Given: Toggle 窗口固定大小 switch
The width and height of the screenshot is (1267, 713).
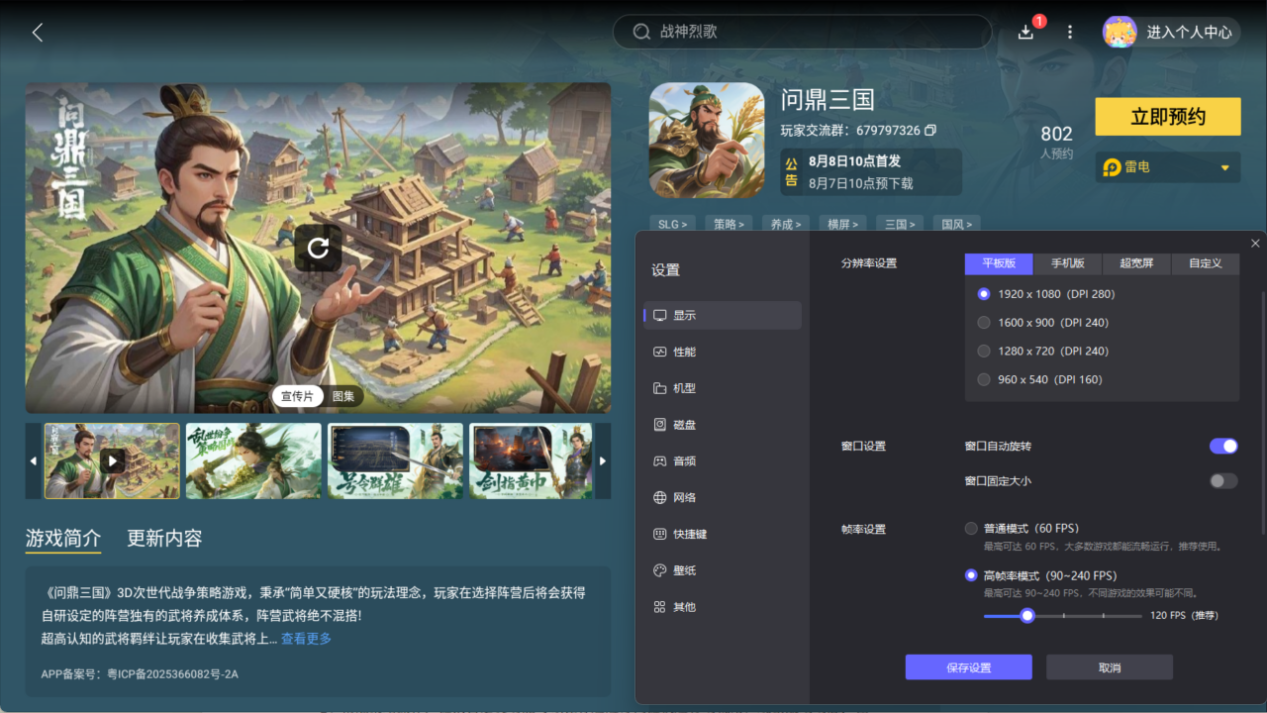Looking at the screenshot, I should [x=1224, y=481].
